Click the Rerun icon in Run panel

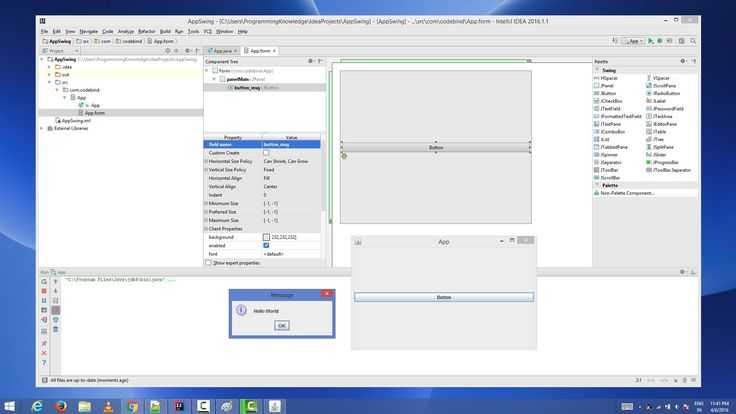click(x=44, y=282)
